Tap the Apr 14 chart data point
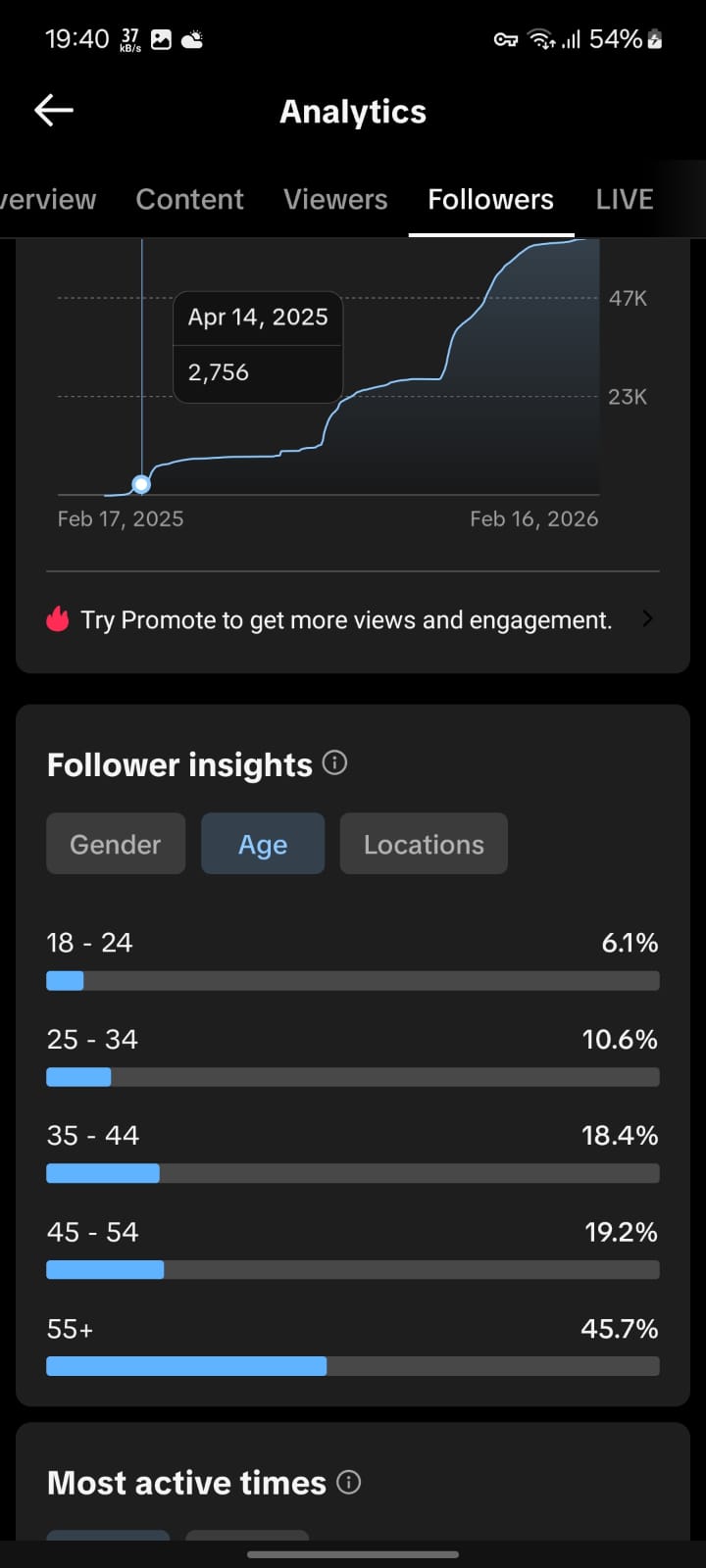706x1568 pixels. click(x=141, y=484)
